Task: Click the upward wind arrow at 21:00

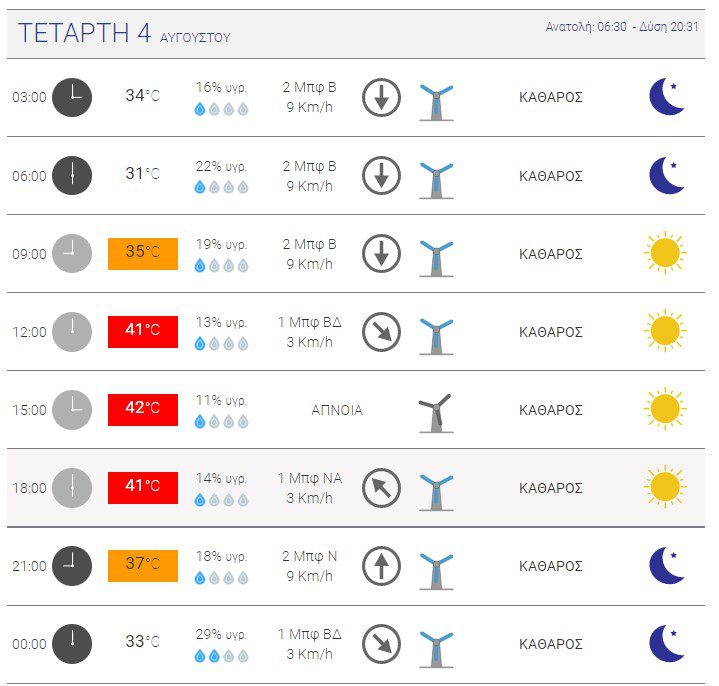Action: pyautogui.click(x=382, y=566)
